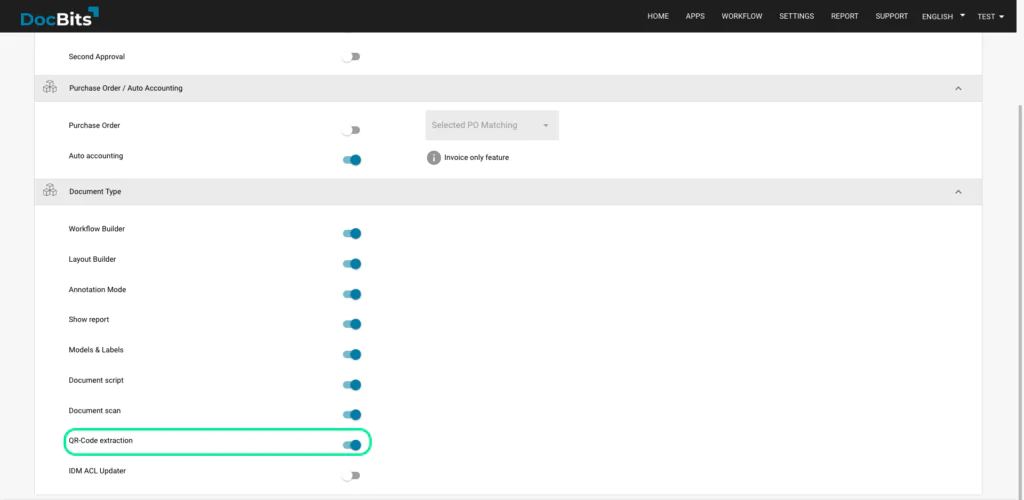
Task: Toggle the Show report switch
Action: (x=352, y=324)
